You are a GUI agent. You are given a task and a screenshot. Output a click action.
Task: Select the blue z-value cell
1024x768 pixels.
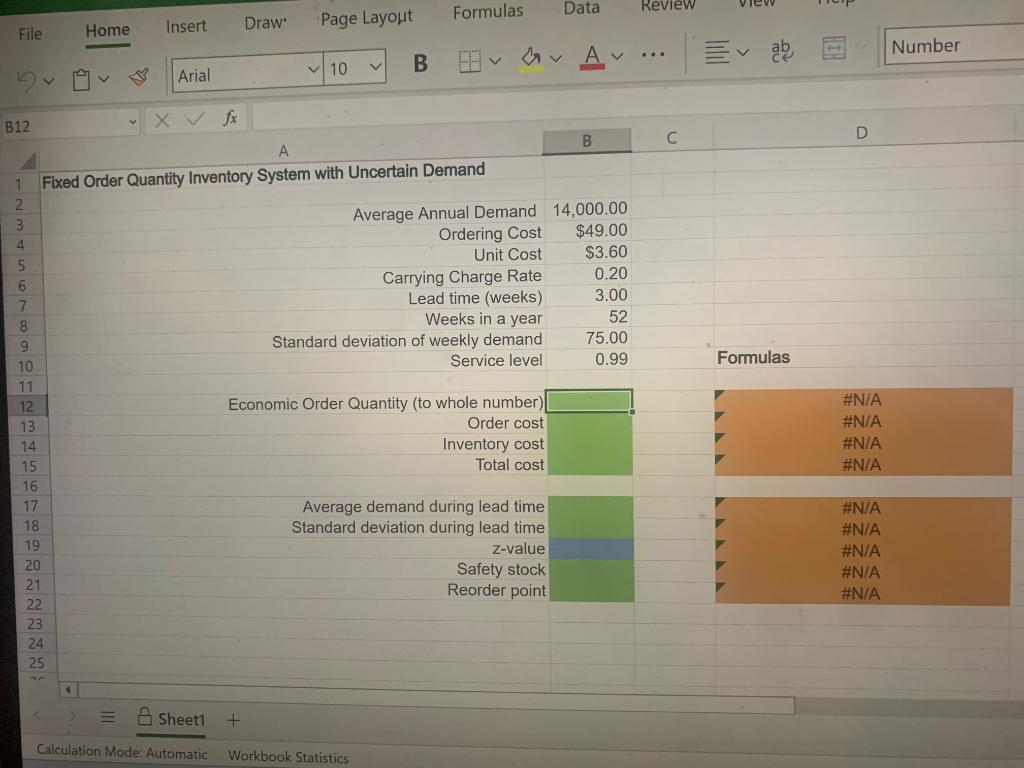[x=590, y=549]
